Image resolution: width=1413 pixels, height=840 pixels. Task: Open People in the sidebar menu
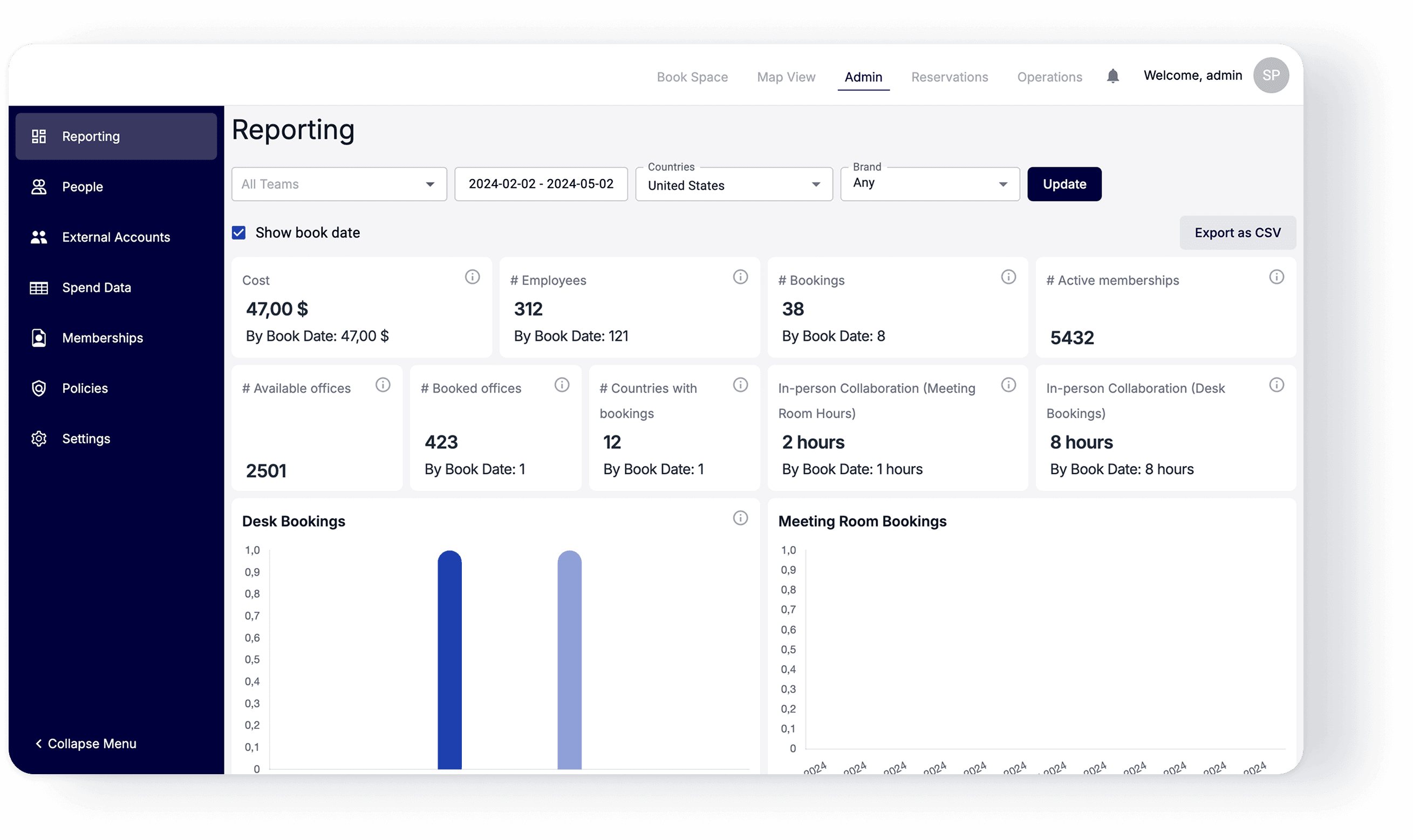point(116,187)
